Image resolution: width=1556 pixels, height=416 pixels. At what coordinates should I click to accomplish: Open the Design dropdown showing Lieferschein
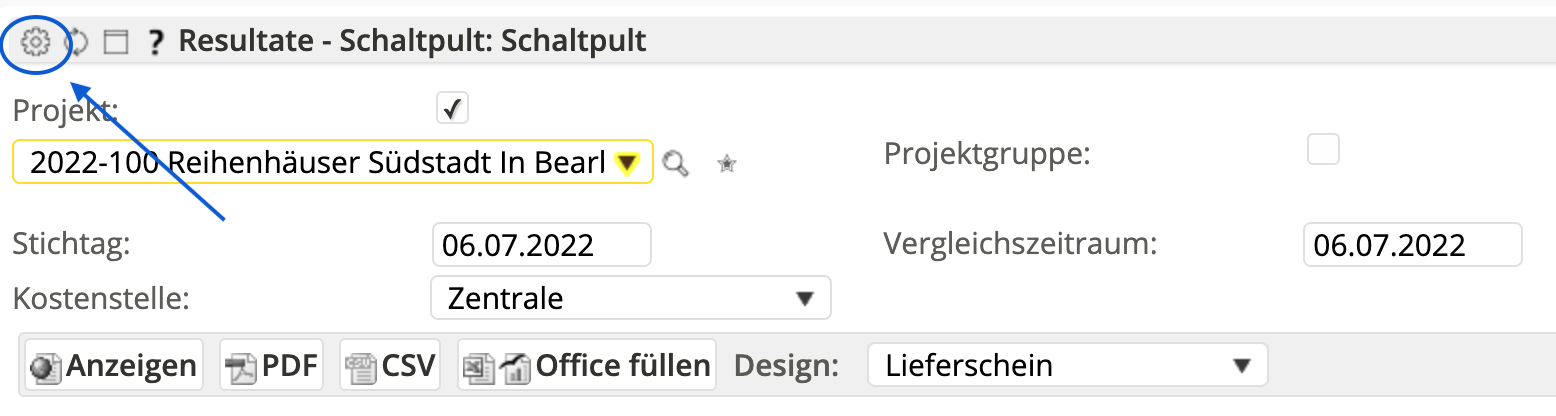(x=1067, y=365)
